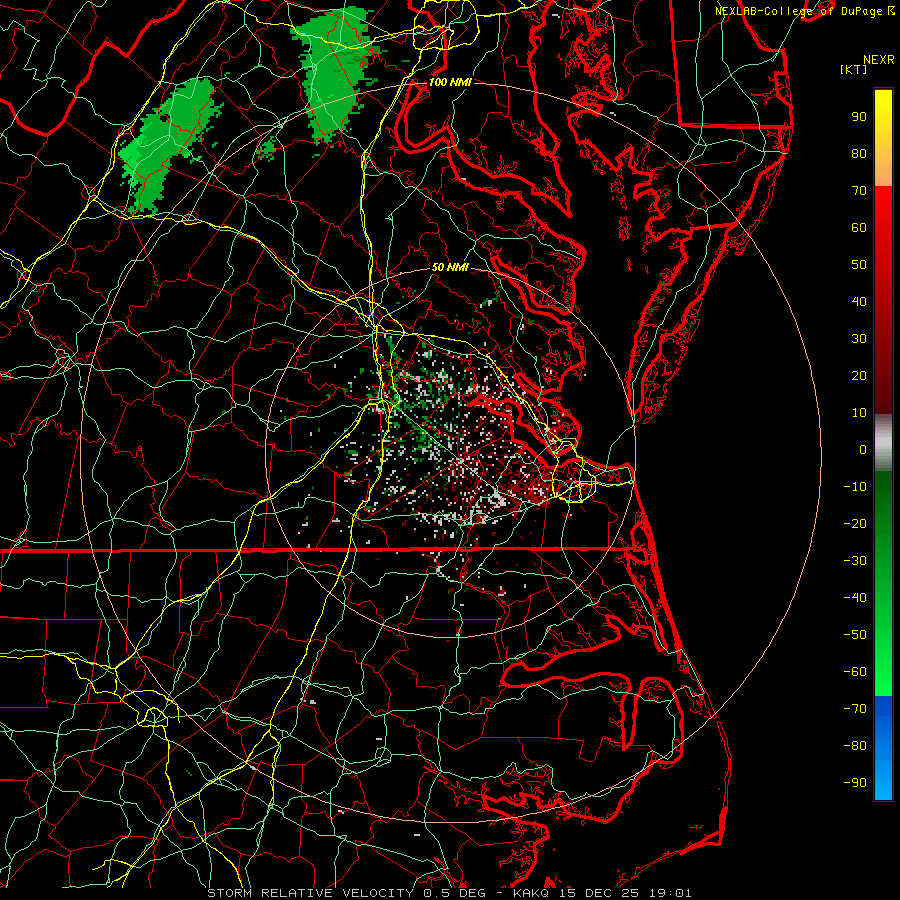Click the -10 scale value
Image resolution: width=900 pixels, height=900 pixels.
[x=855, y=487]
